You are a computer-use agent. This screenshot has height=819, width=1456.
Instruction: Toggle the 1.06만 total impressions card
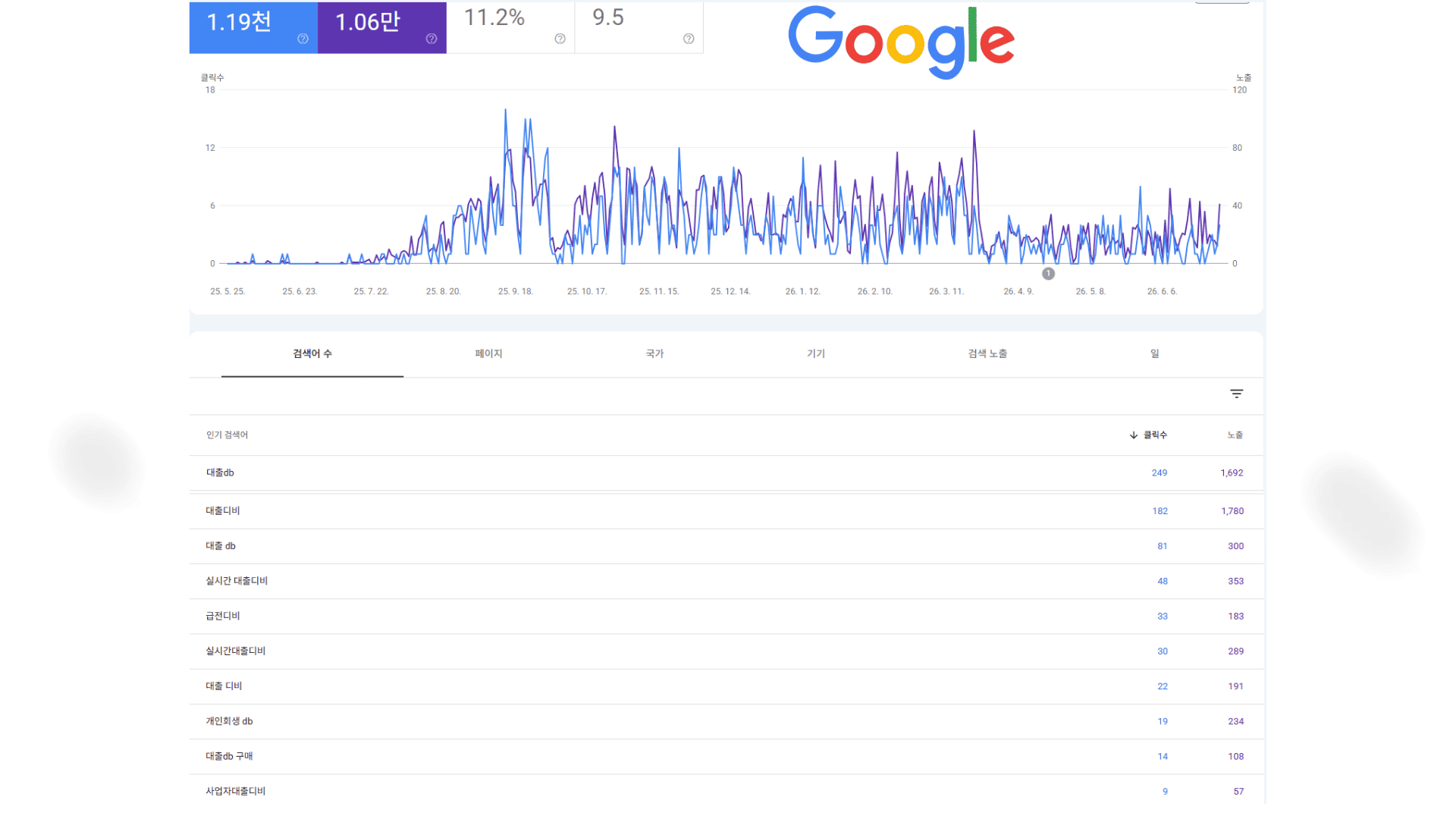(x=382, y=27)
